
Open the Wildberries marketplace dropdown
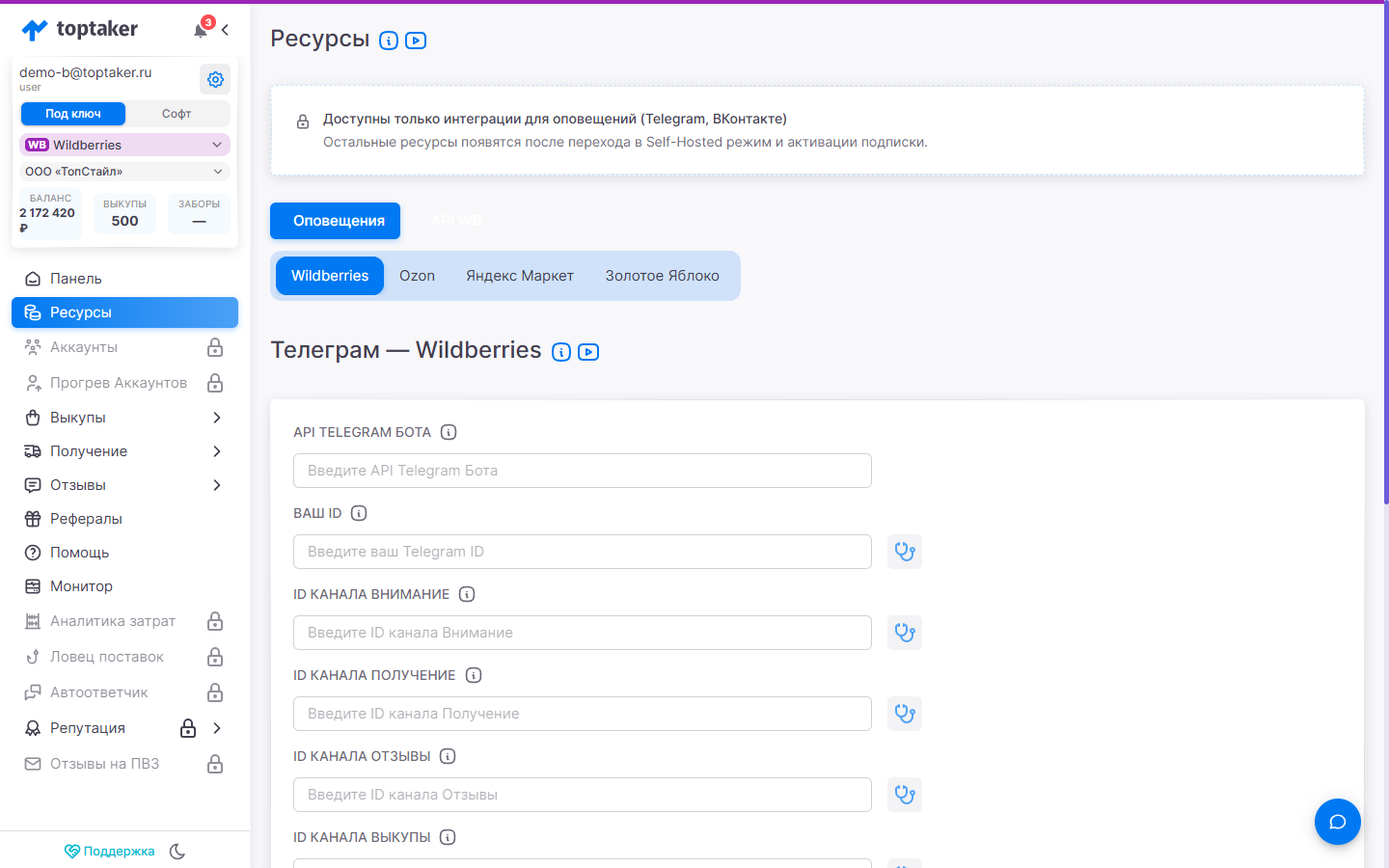click(124, 145)
